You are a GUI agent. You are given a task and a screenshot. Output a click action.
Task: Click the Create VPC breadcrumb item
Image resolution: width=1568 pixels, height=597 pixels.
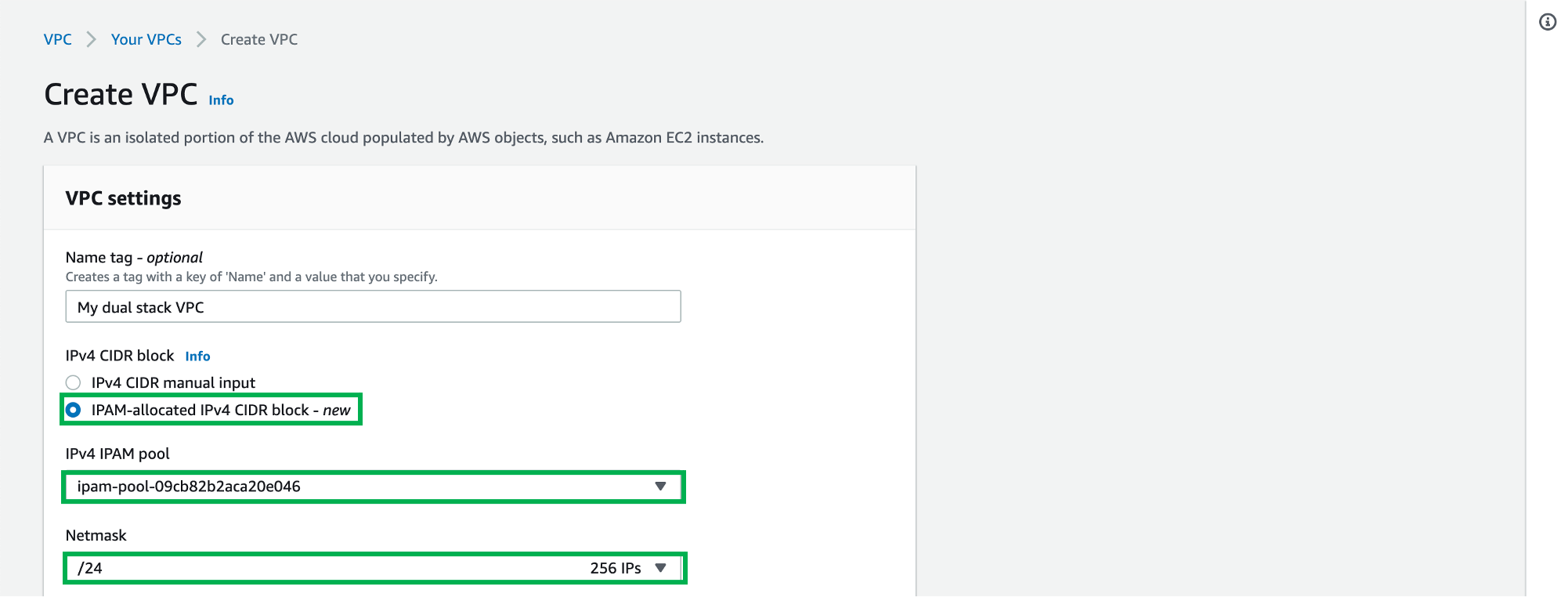(x=259, y=39)
